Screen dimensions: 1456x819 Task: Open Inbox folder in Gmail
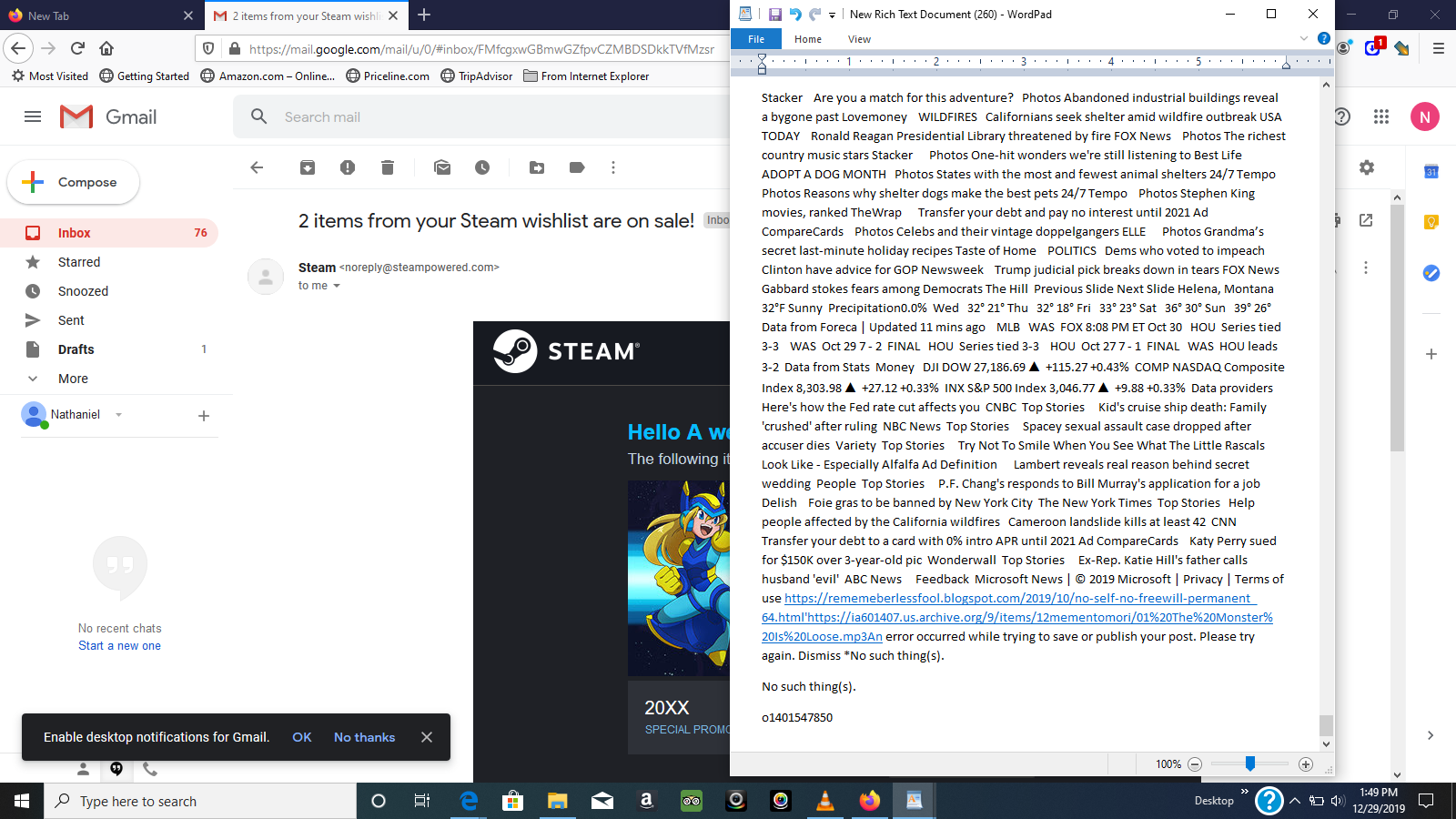[x=109, y=233]
